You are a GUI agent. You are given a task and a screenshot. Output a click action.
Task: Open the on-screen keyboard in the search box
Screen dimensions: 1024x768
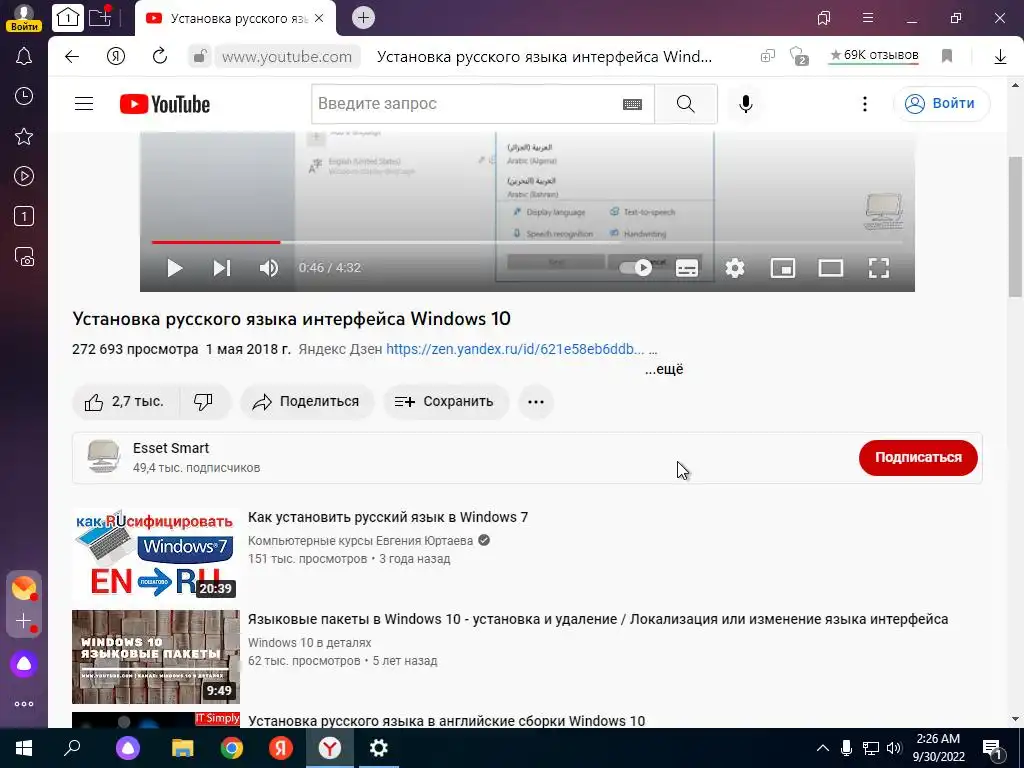(632, 104)
